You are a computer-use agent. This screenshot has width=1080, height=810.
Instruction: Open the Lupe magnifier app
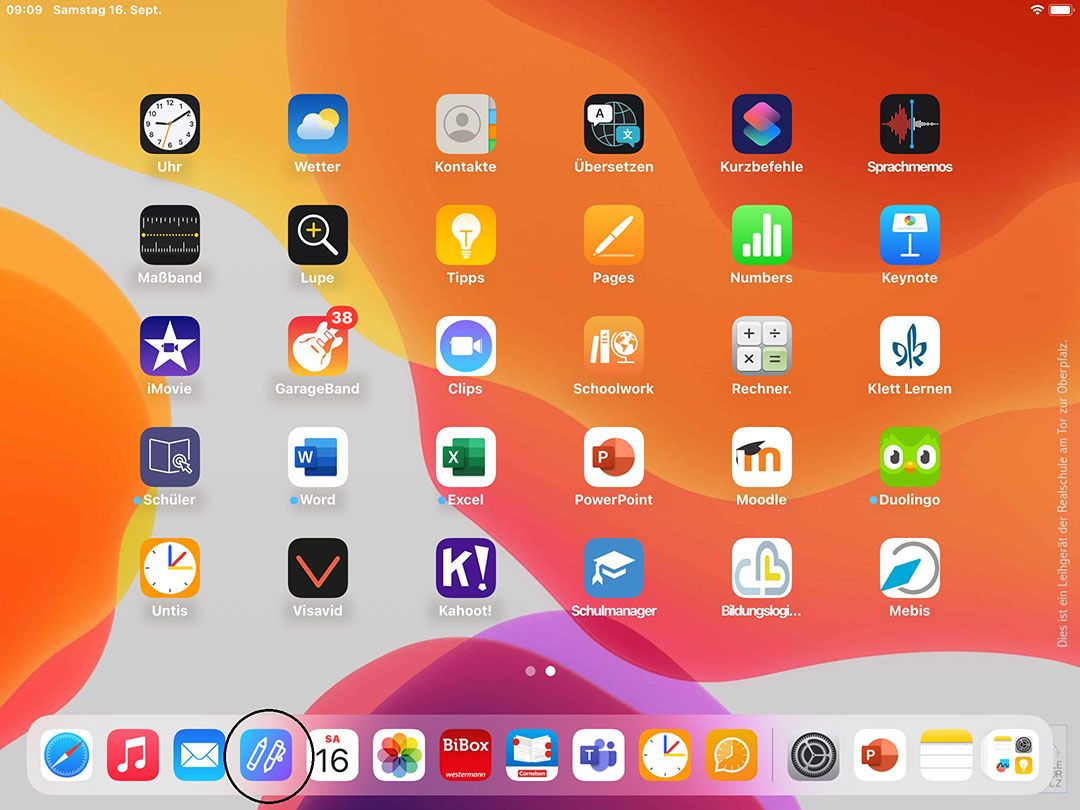click(x=318, y=235)
